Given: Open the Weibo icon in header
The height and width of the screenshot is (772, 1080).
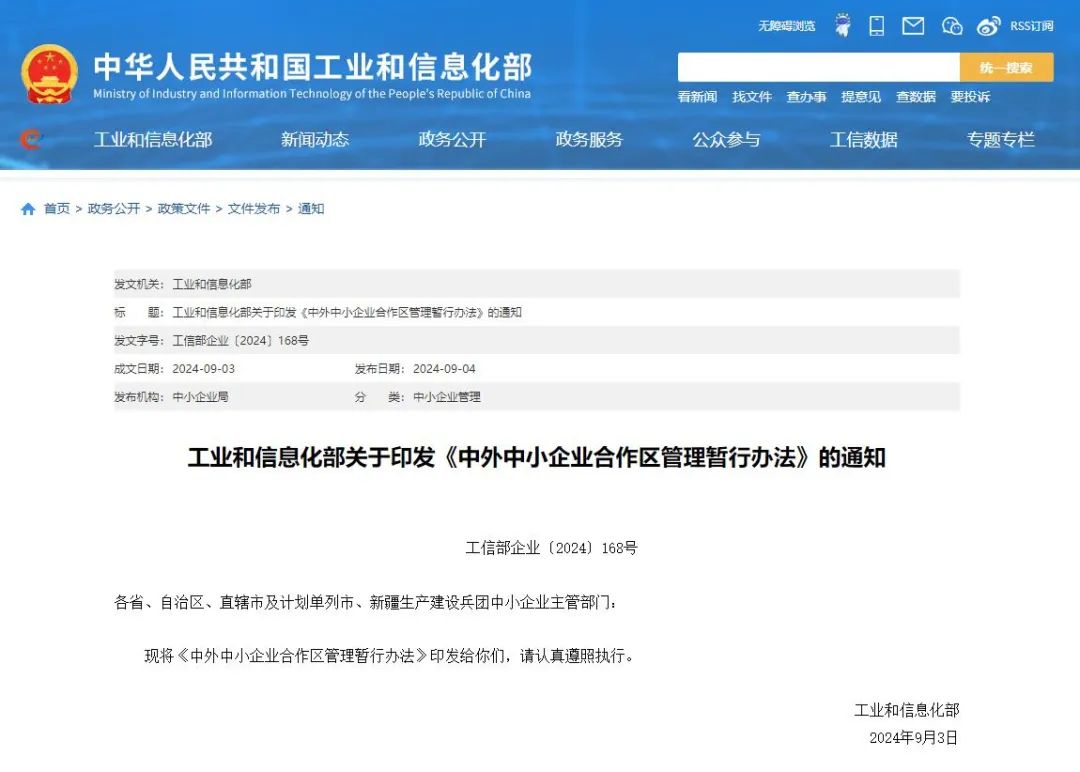Looking at the screenshot, I should click(x=988, y=27).
